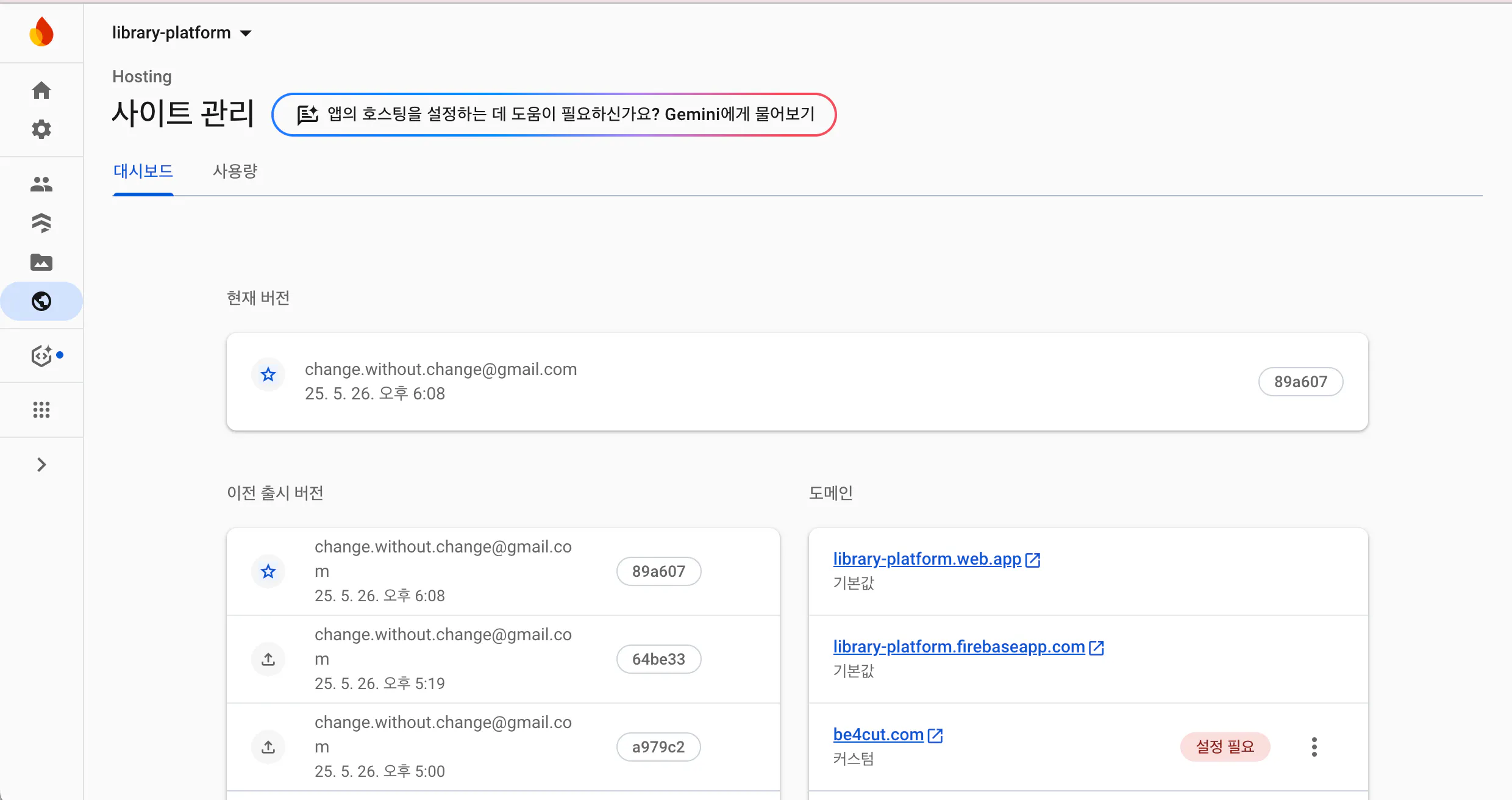This screenshot has height=800, width=1512.
Task: Click Gemini에게 물어보기 hosting help button
Action: (554, 115)
